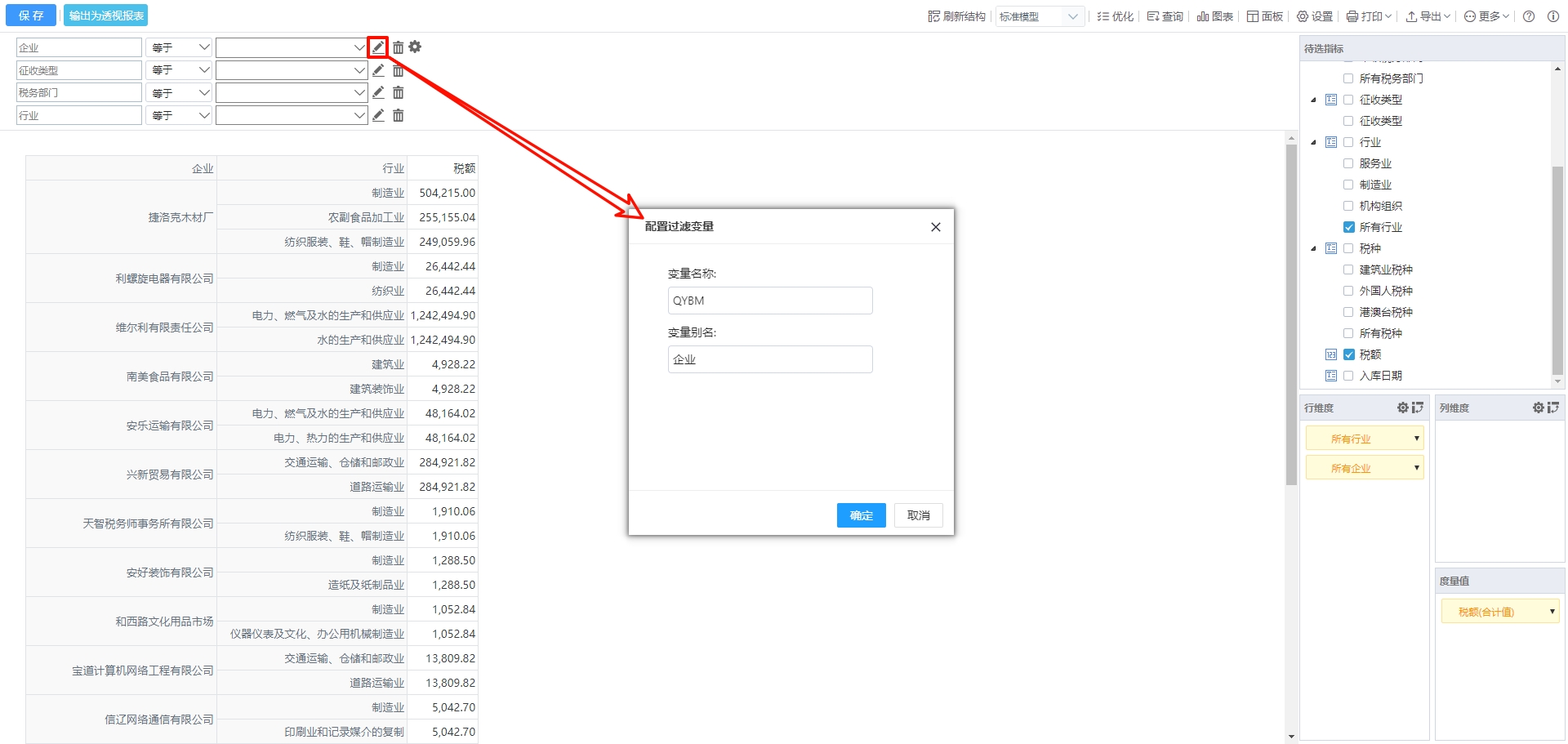Open the 标准模型 model dropdown

1039,16
